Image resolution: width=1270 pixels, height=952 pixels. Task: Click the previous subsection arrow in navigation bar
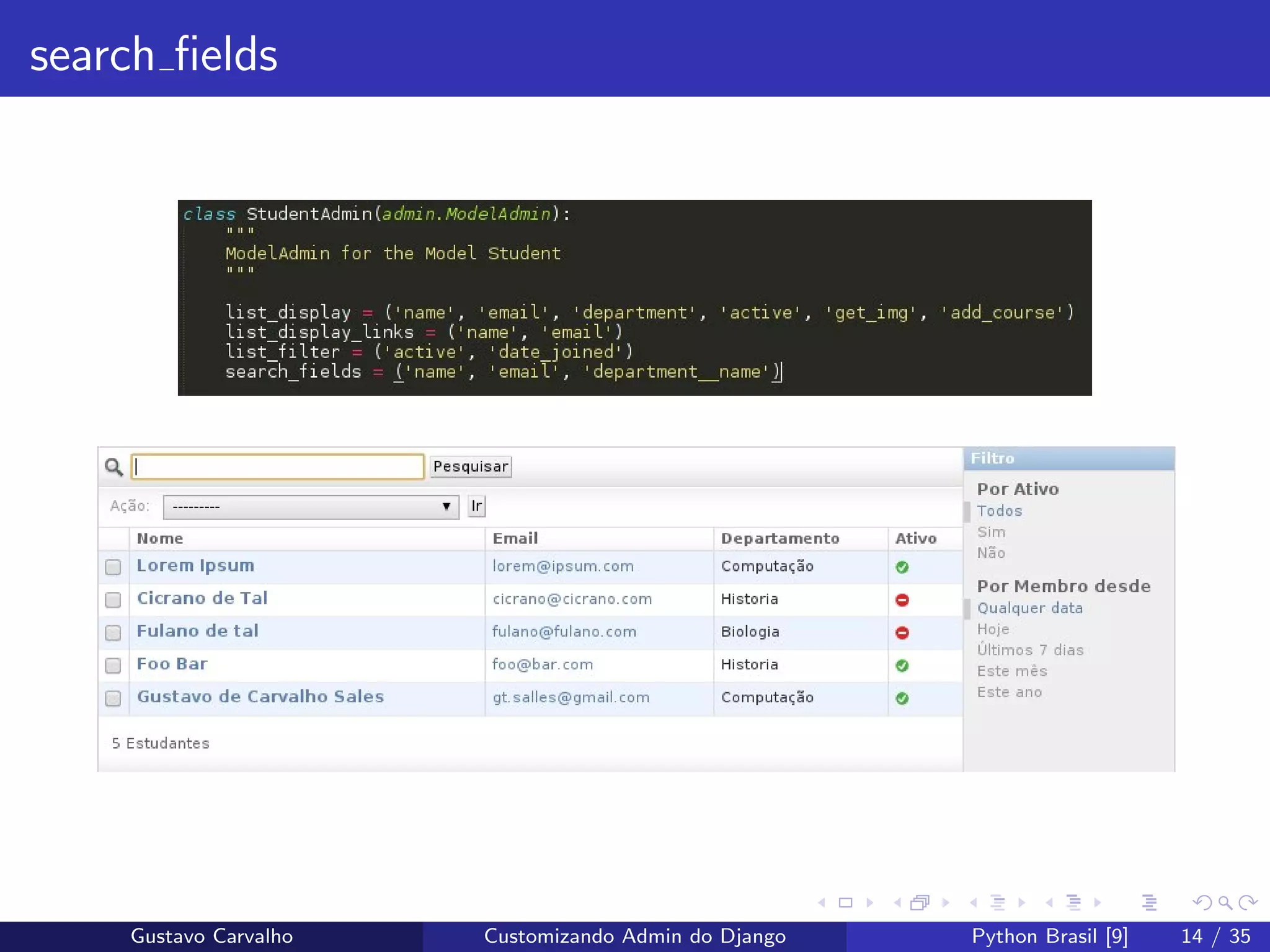pos(974,903)
